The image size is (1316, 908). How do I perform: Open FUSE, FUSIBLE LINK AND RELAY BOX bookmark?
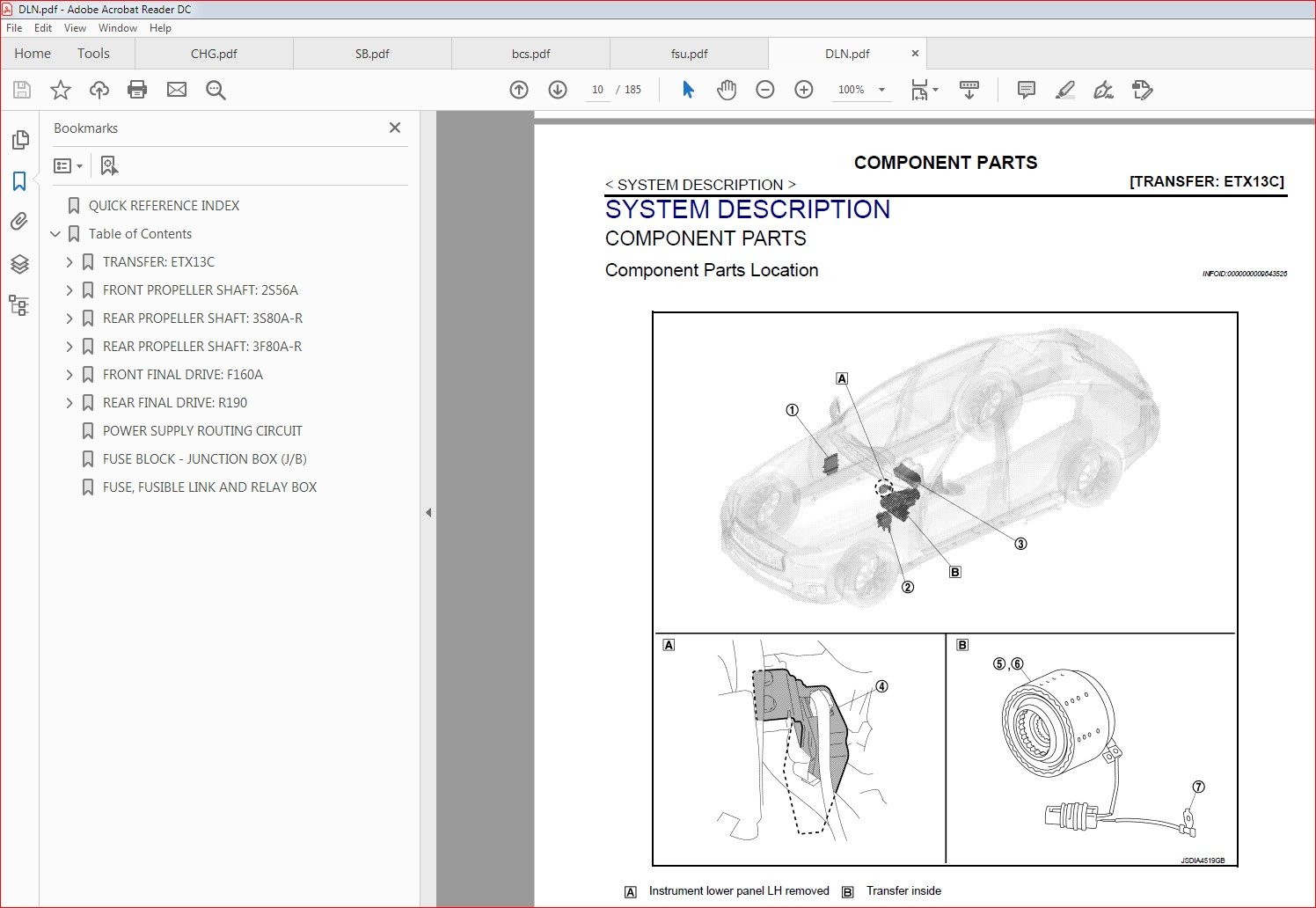[209, 487]
